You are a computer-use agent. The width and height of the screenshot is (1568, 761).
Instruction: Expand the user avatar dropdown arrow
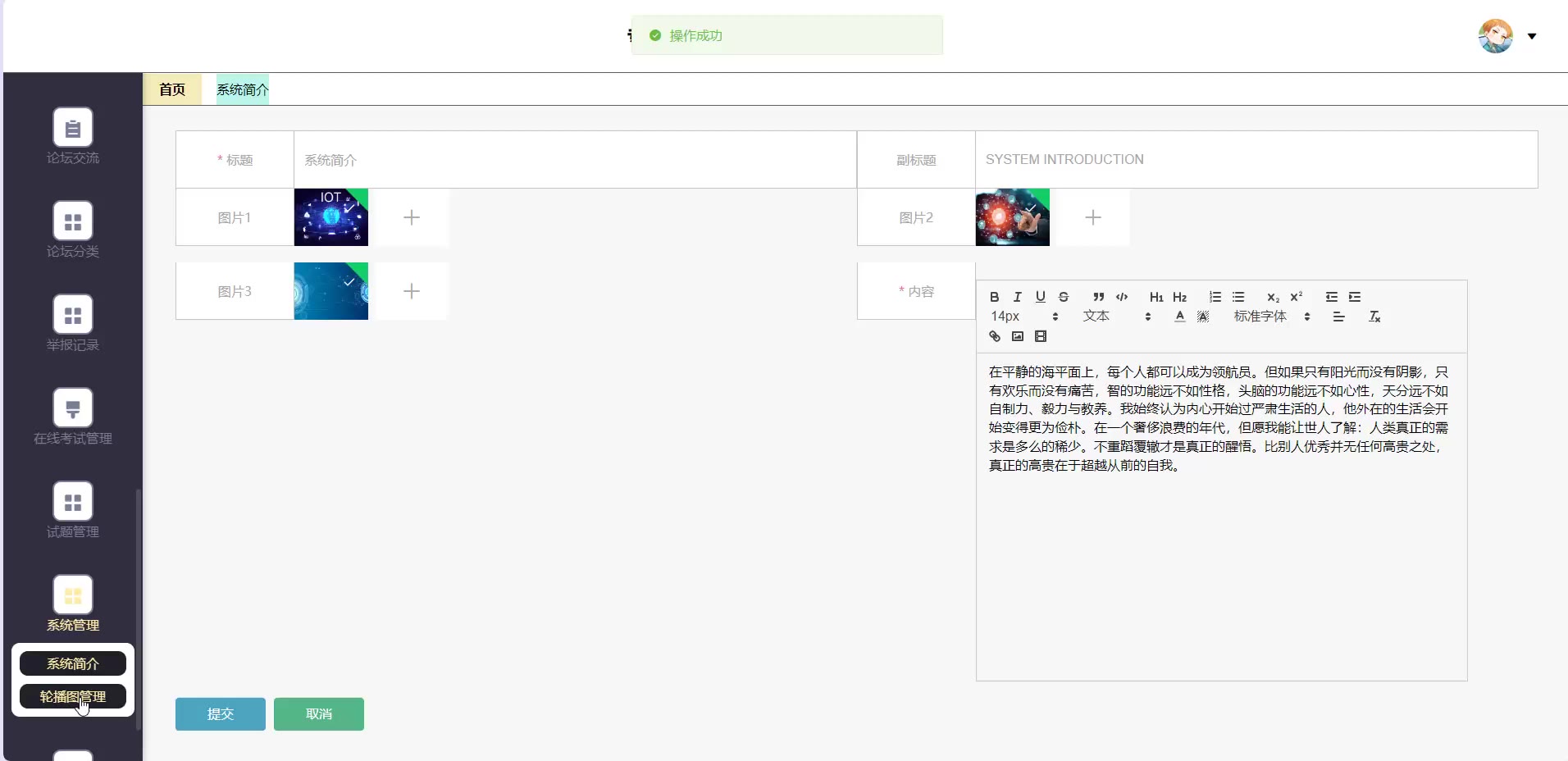1531,36
